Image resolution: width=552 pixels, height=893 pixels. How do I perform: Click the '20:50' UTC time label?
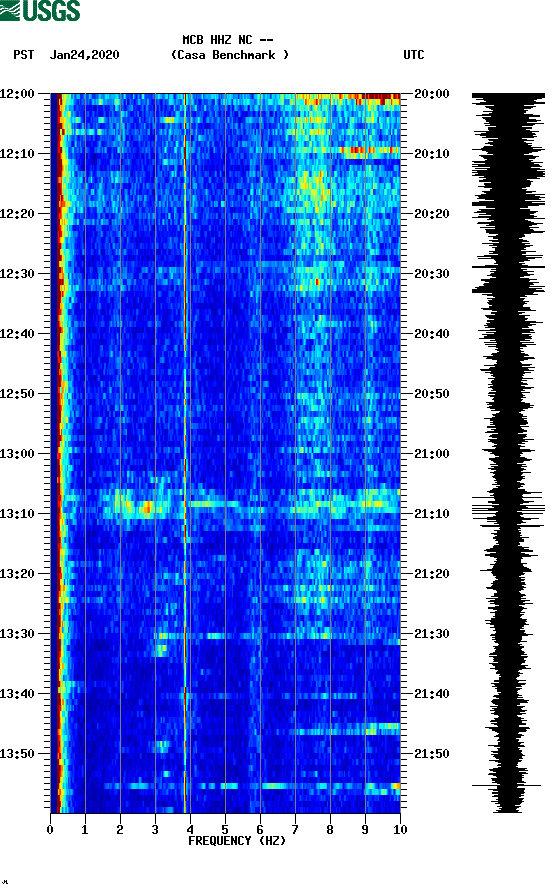point(432,394)
